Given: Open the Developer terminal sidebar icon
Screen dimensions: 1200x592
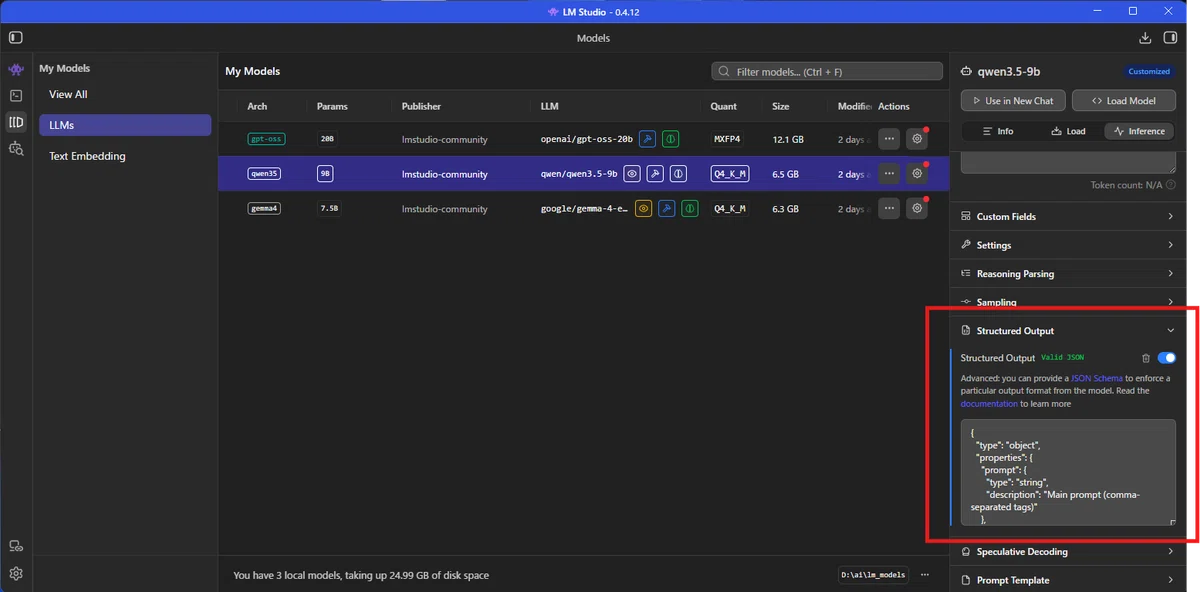Looking at the screenshot, I should pos(15,96).
